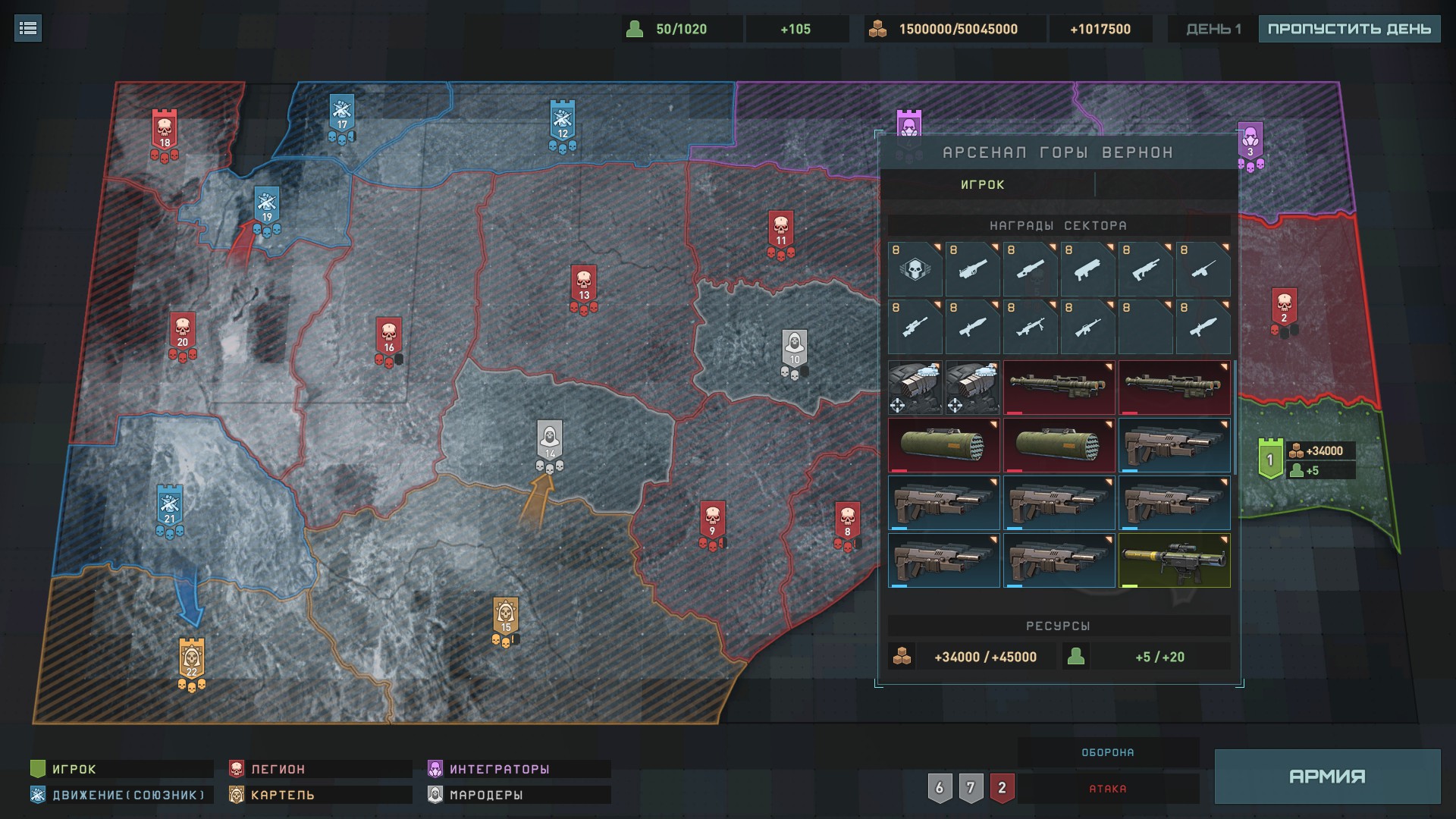
Task: Switch to the Игрок tab
Action: click(983, 184)
